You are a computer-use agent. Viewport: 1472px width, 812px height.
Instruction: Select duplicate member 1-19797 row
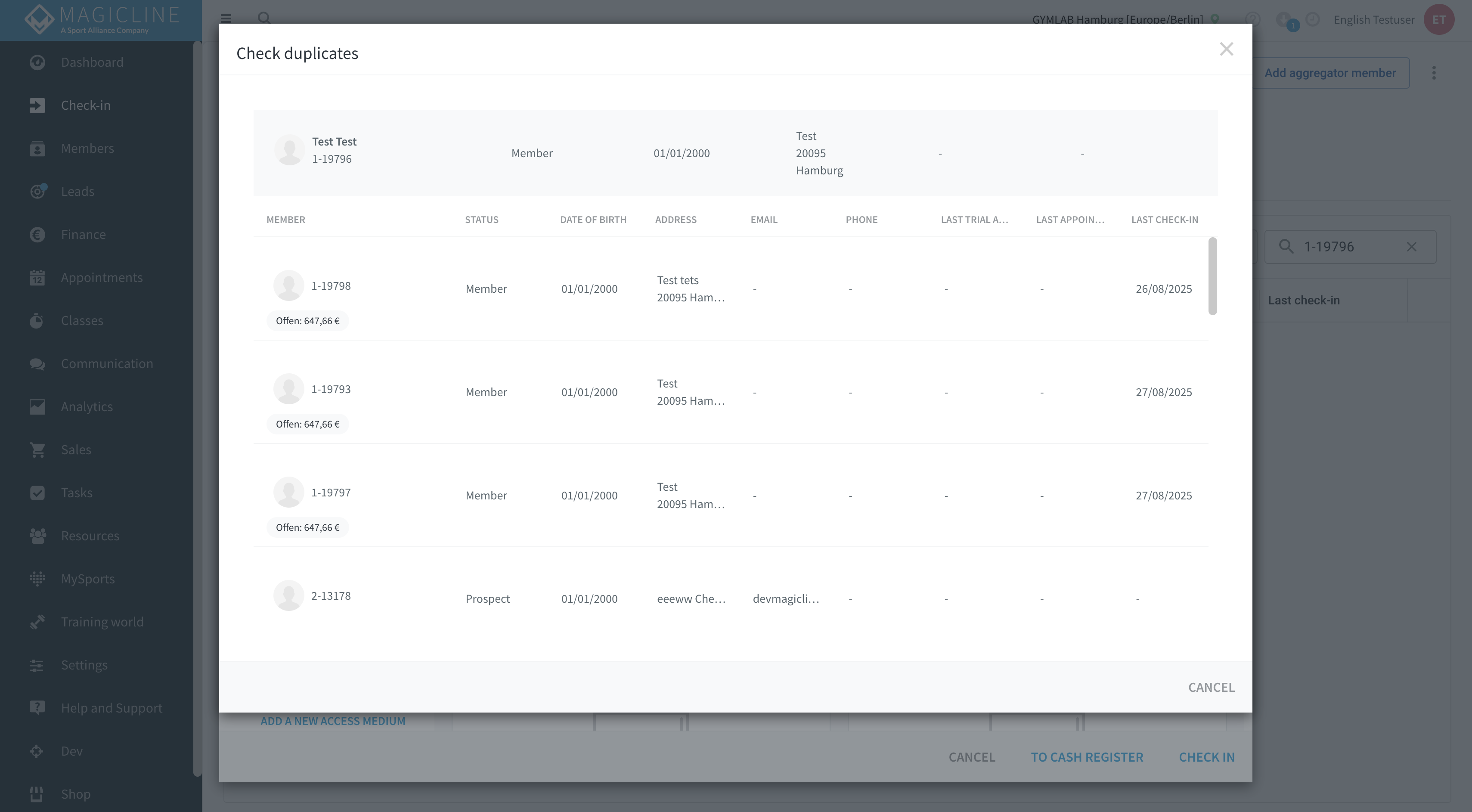(730, 496)
